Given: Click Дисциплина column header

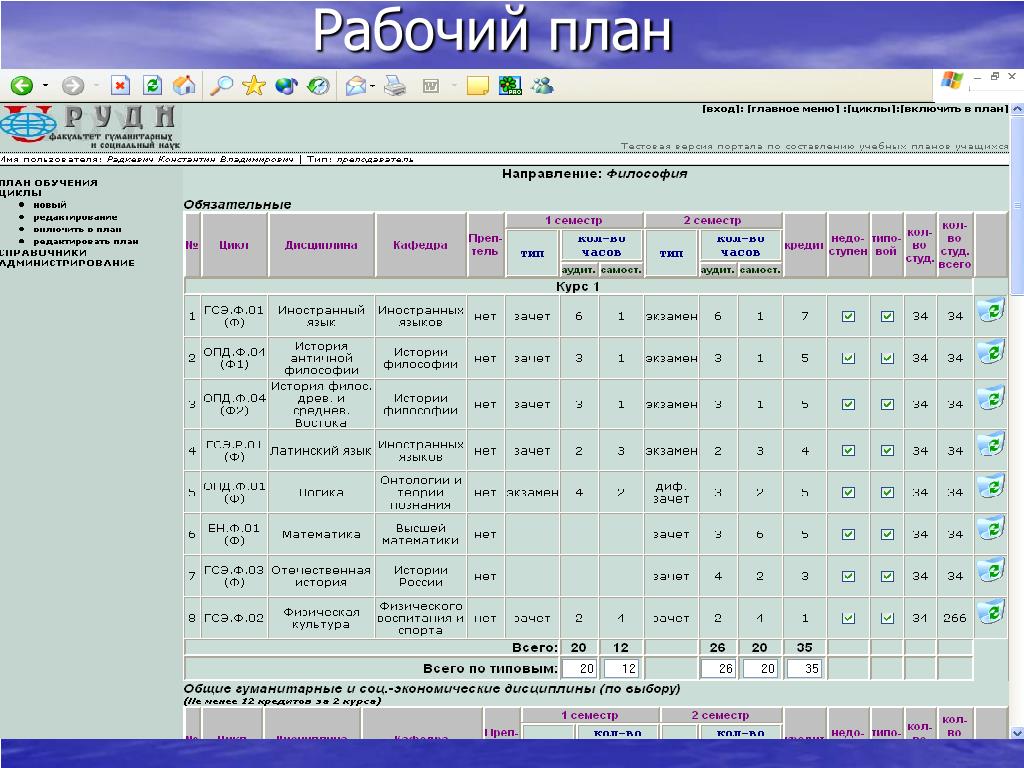Looking at the screenshot, I should pyautogui.click(x=321, y=245).
